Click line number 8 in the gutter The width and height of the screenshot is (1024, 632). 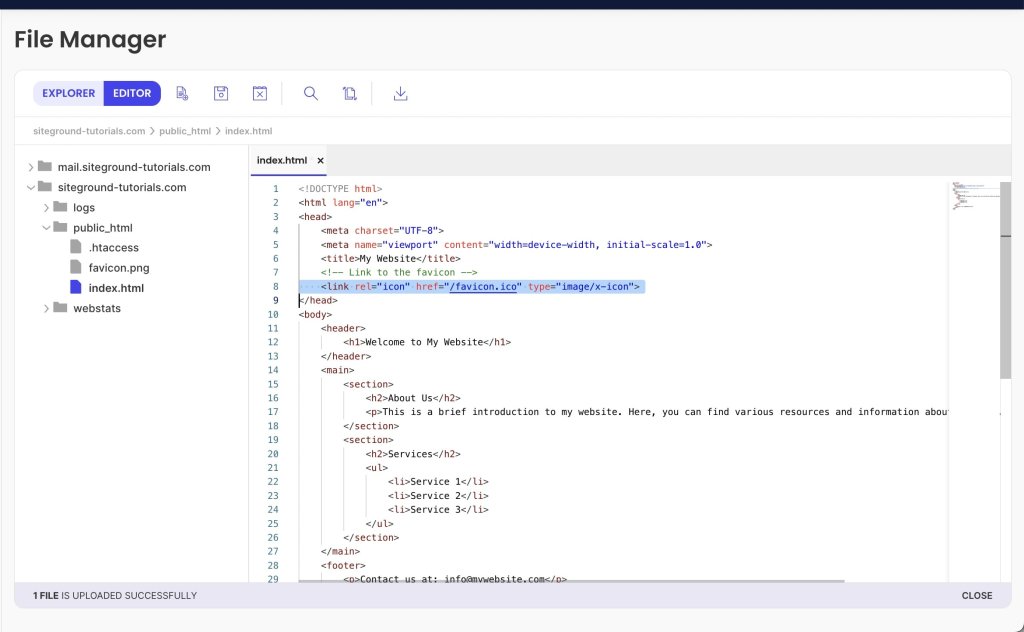coord(276,287)
